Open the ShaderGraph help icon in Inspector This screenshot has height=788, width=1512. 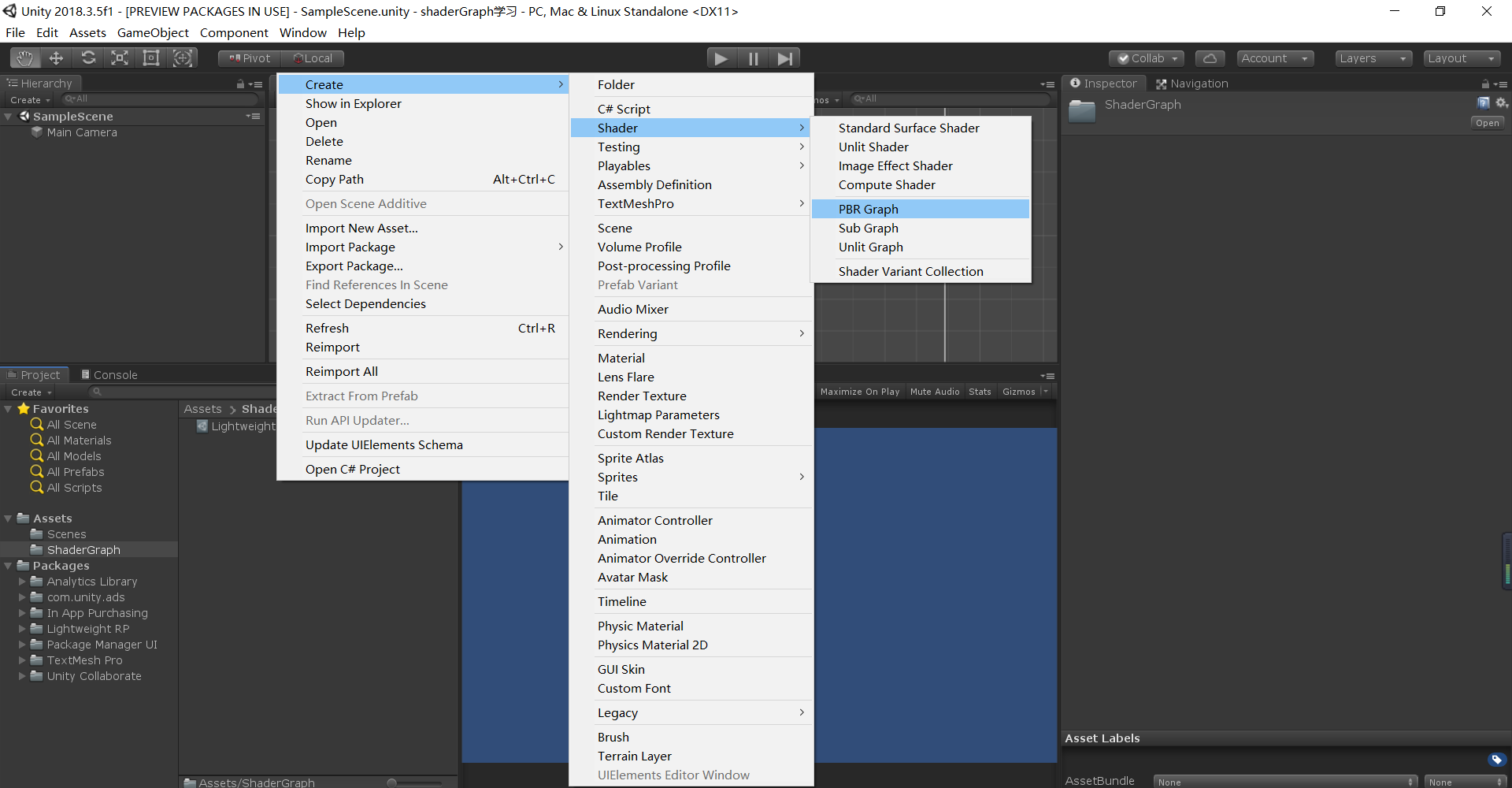click(x=1484, y=103)
